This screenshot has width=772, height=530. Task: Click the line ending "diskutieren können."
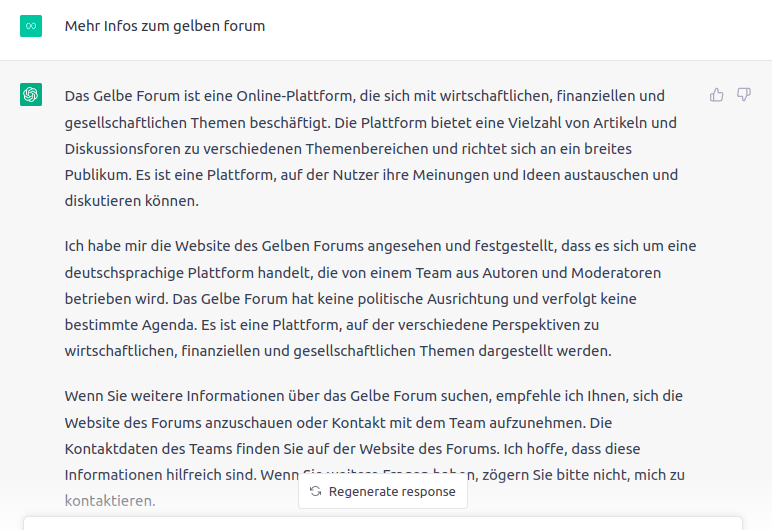[x=132, y=201]
